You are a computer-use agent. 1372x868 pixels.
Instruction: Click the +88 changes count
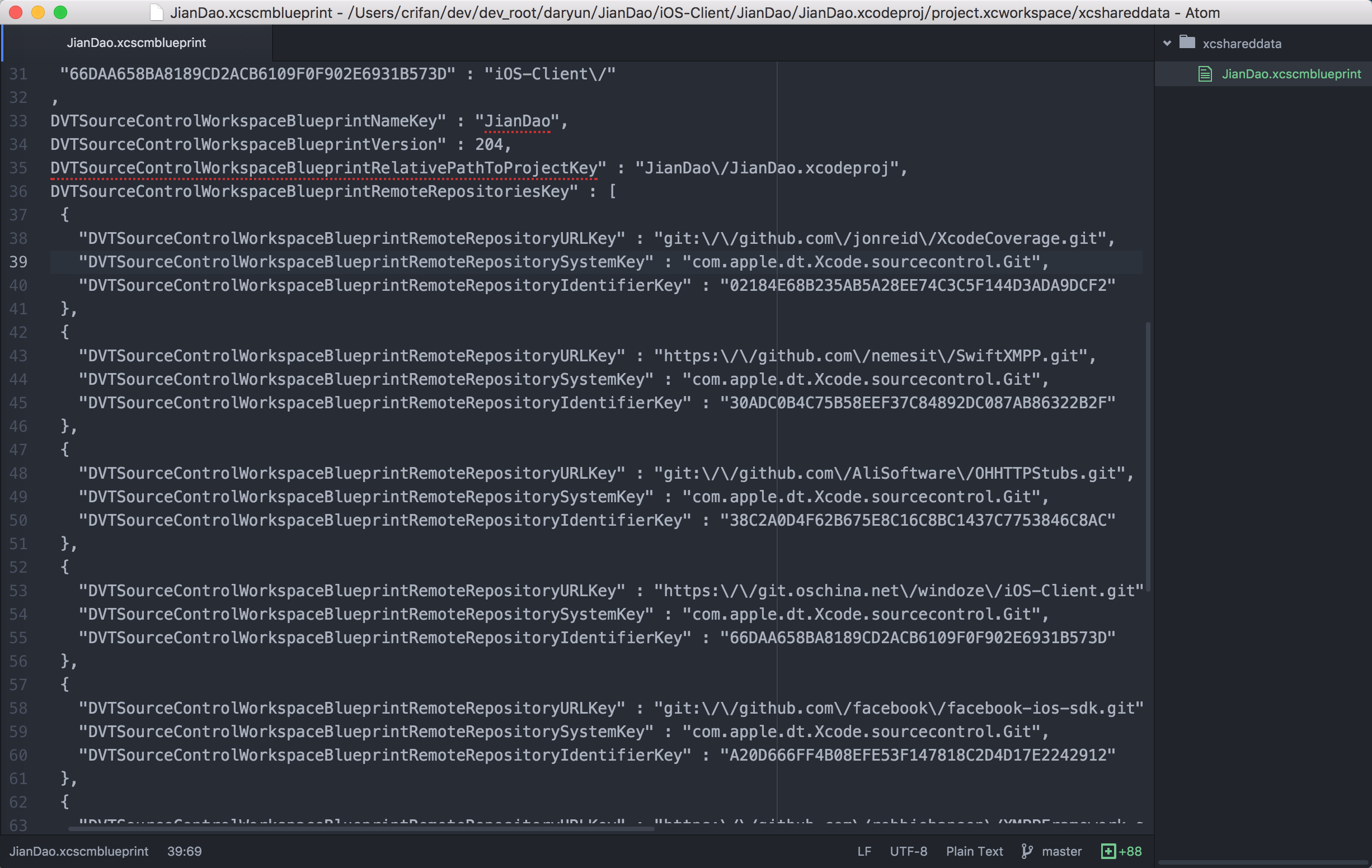click(1130, 851)
